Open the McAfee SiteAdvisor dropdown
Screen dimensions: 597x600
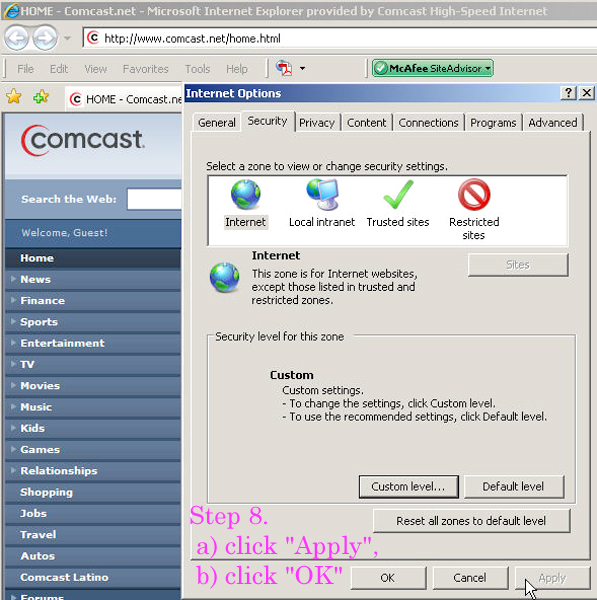point(432,68)
